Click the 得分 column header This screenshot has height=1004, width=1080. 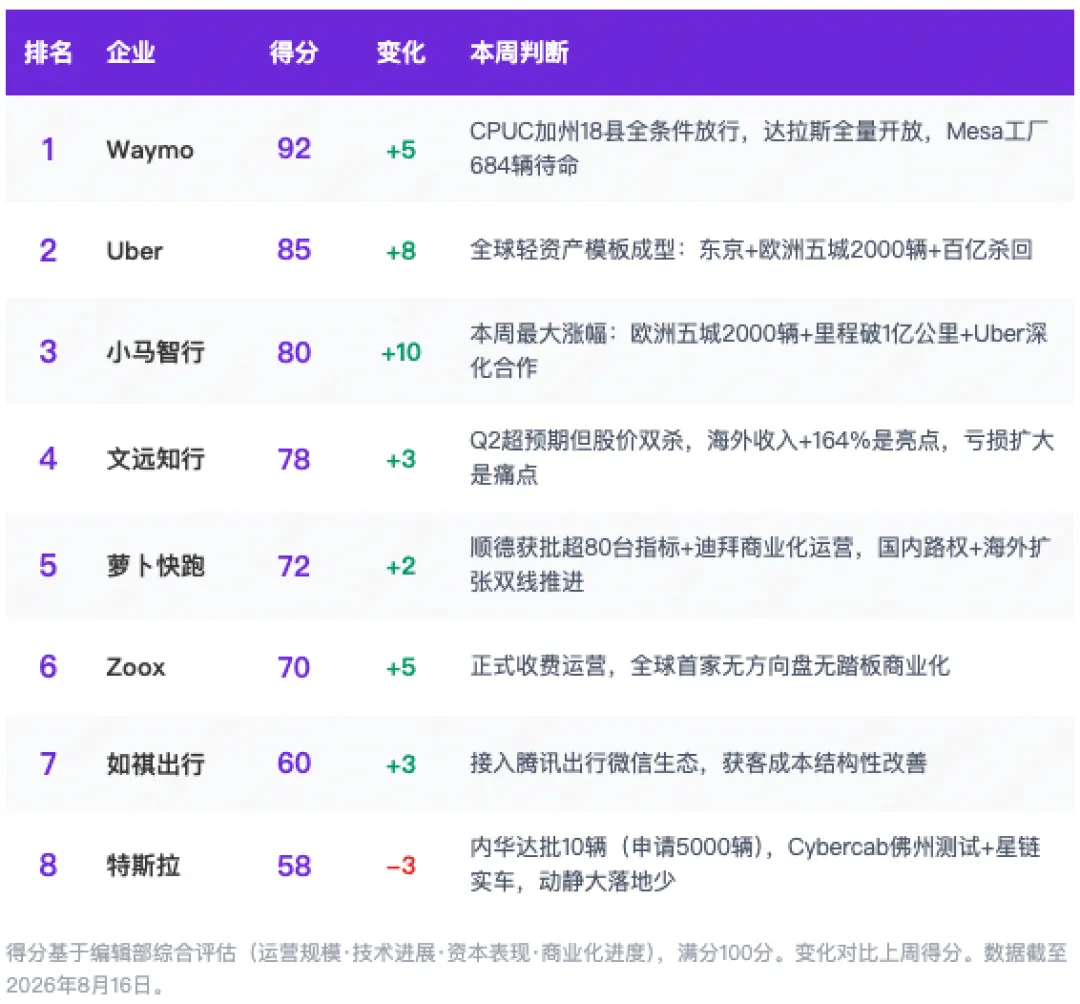tap(294, 52)
